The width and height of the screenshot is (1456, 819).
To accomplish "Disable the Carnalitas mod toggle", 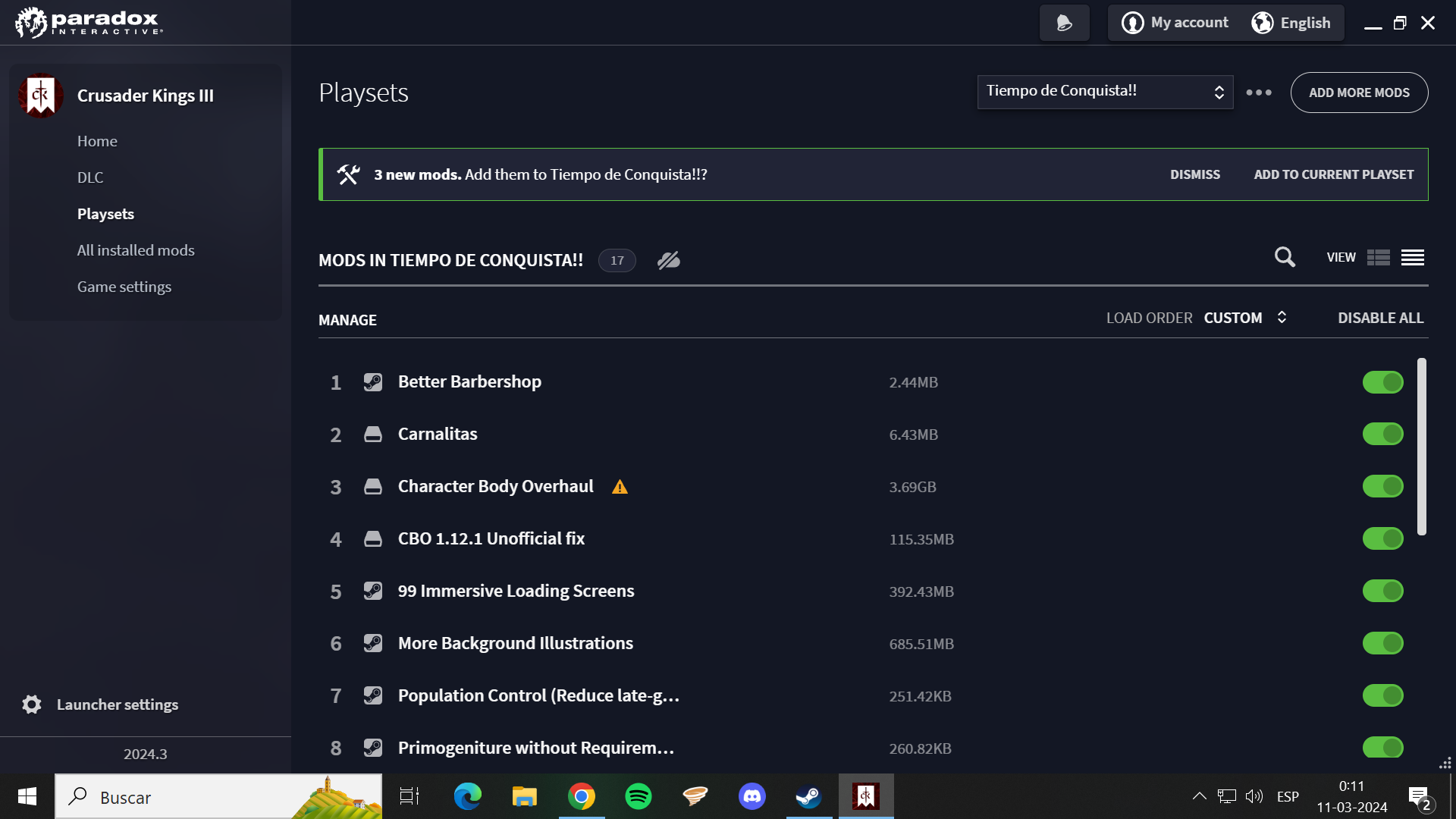I will pyautogui.click(x=1383, y=434).
